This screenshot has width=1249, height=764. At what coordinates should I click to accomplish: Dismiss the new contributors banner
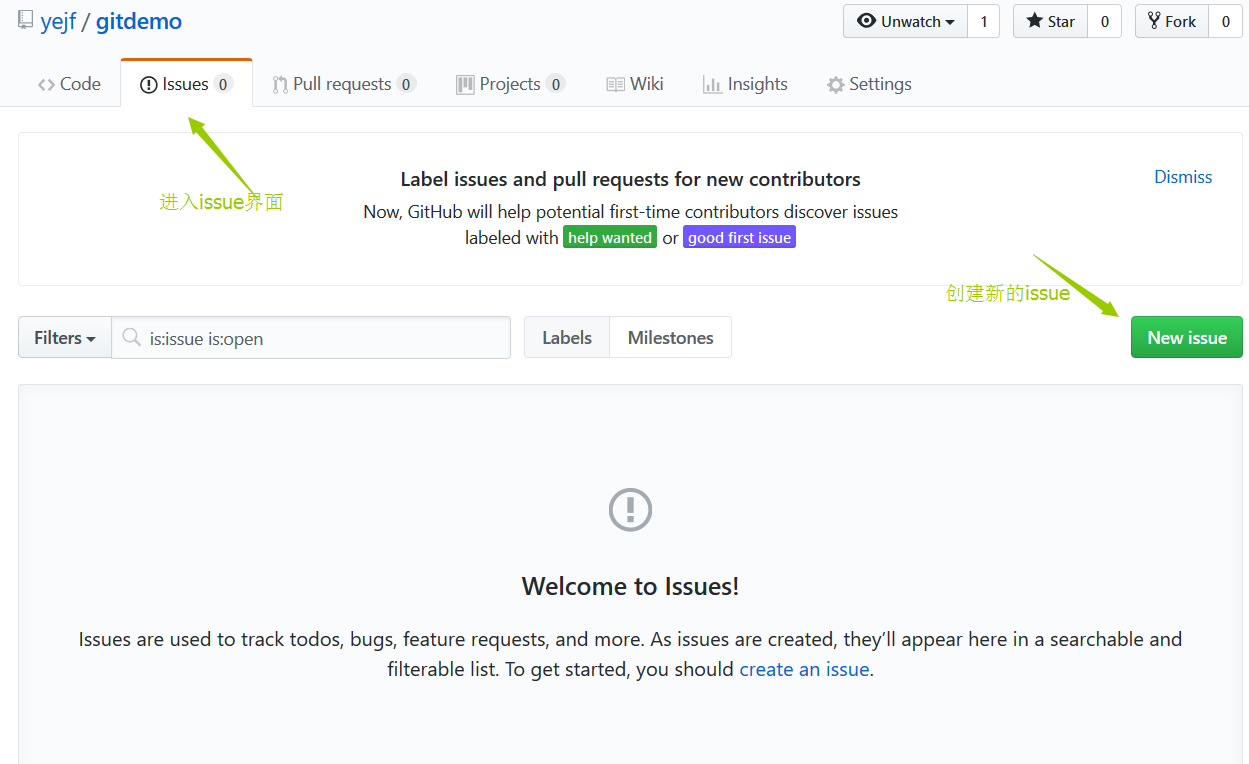[1183, 177]
